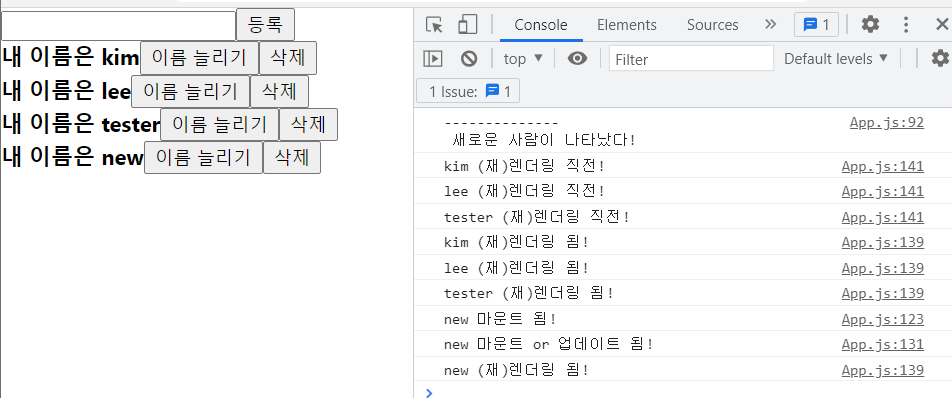This screenshot has width=952, height=398.
Task: Open DevTools settings gear
Action: (x=871, y=25)
